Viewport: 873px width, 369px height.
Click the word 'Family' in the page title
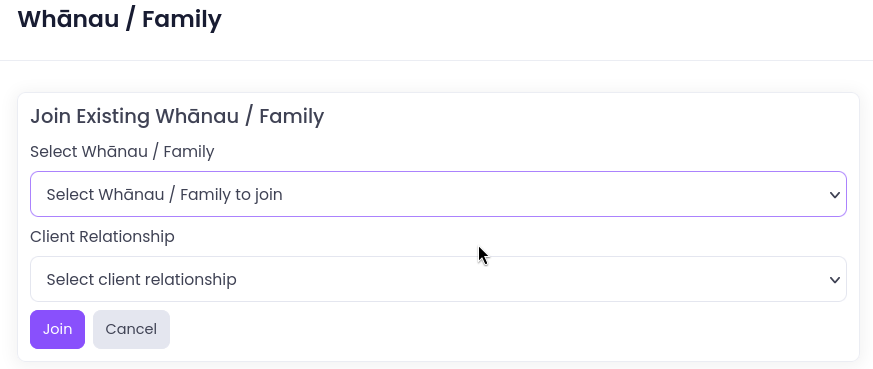click(x=182, y=19)
